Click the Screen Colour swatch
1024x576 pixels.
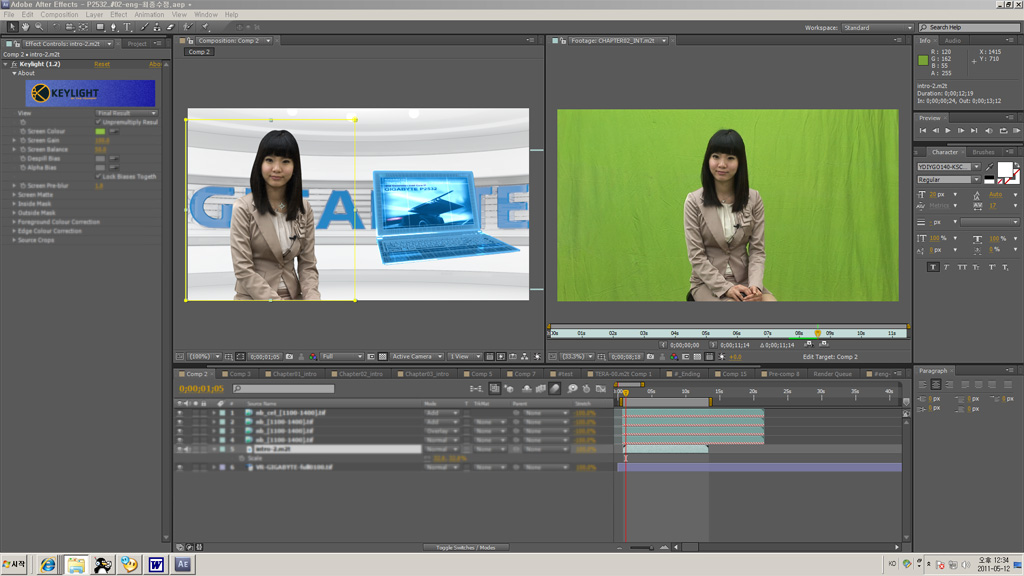coord(100,131)
